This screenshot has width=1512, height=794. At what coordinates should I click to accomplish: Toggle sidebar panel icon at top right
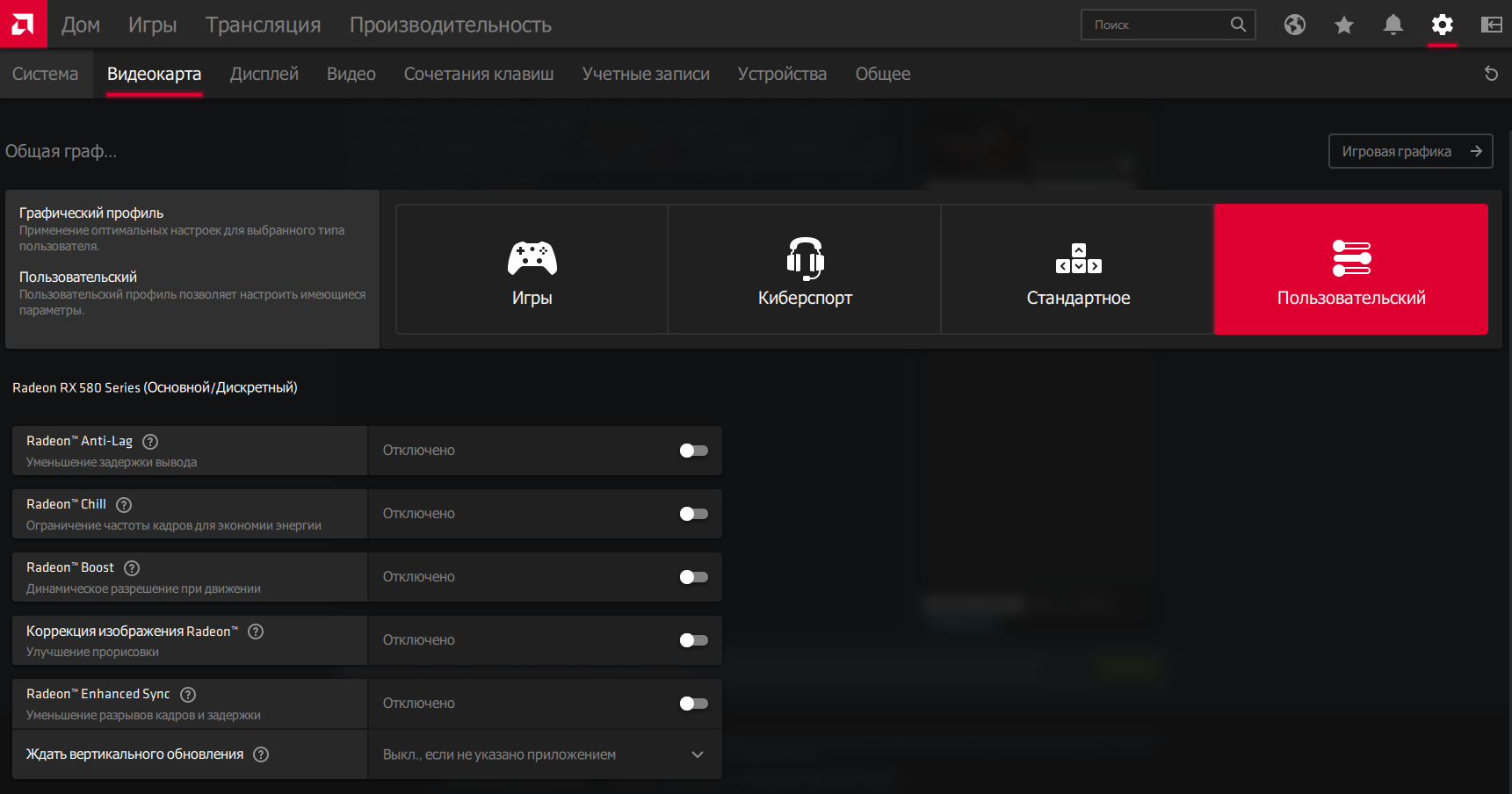[x=1492, y=25]
